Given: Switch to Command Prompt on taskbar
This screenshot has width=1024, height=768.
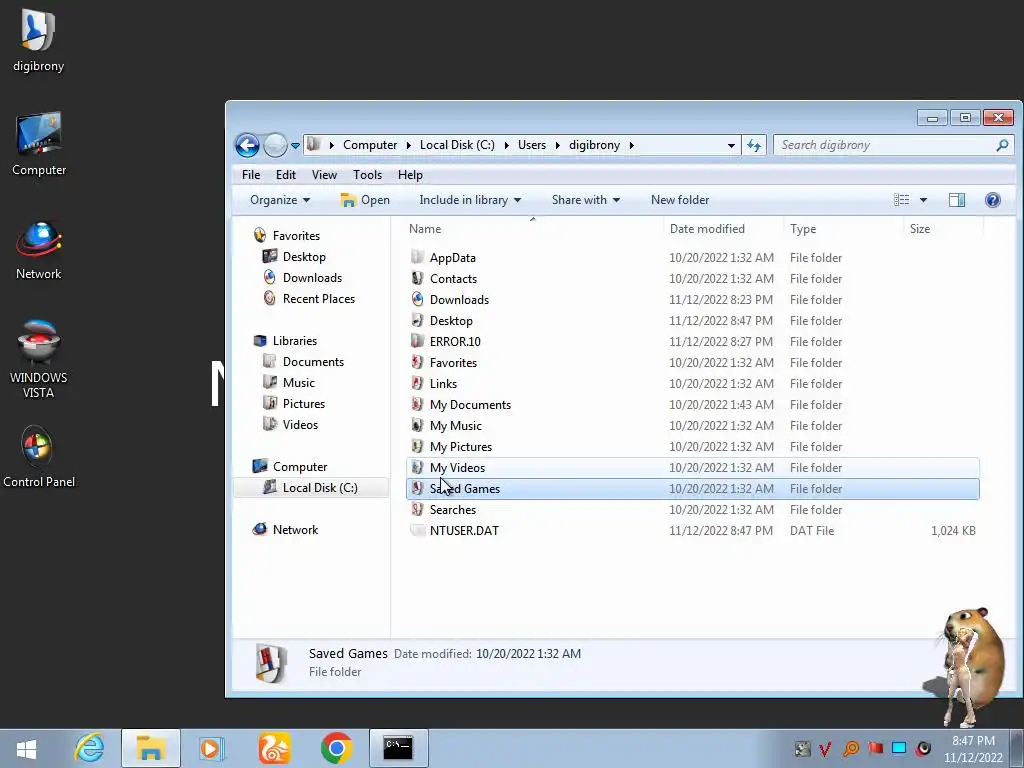Looking at the screenshot, I should click(398, 748).
